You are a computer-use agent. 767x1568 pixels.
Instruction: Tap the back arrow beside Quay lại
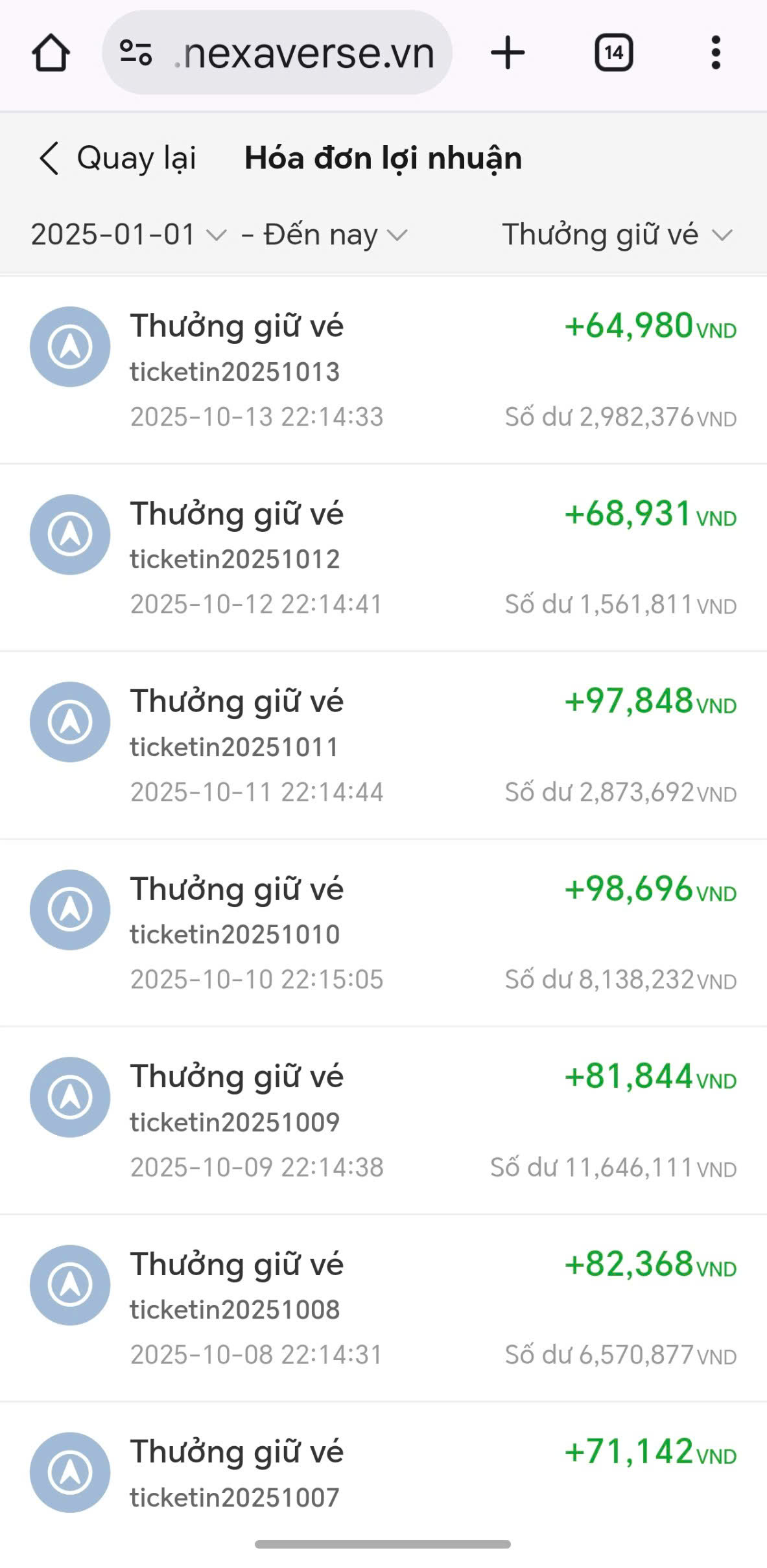49,158
